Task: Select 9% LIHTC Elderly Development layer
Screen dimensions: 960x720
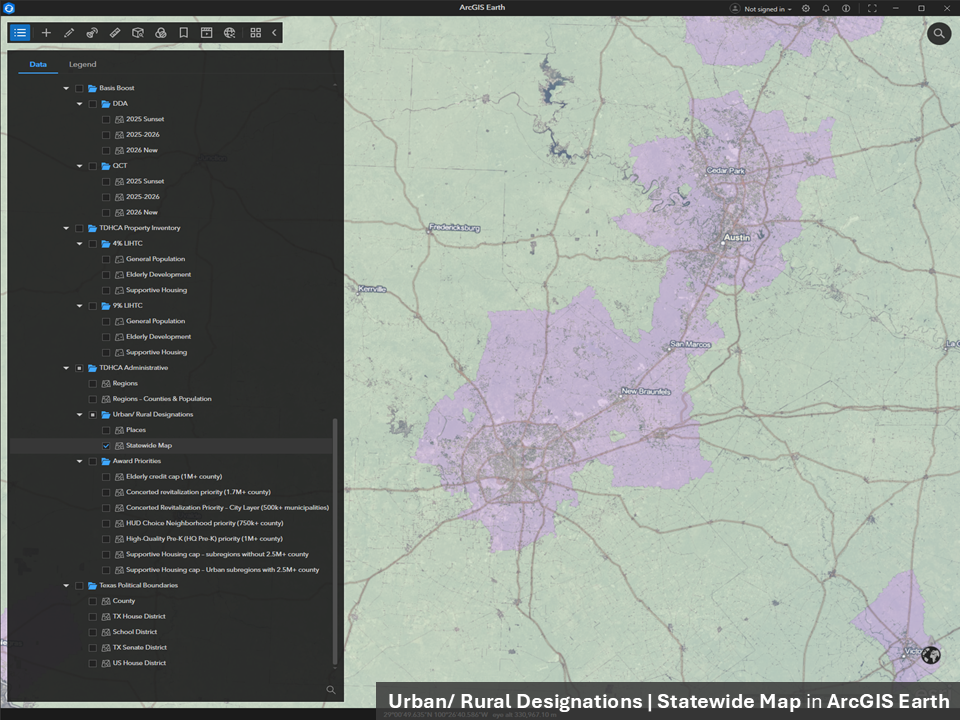Action: point(158,337)
